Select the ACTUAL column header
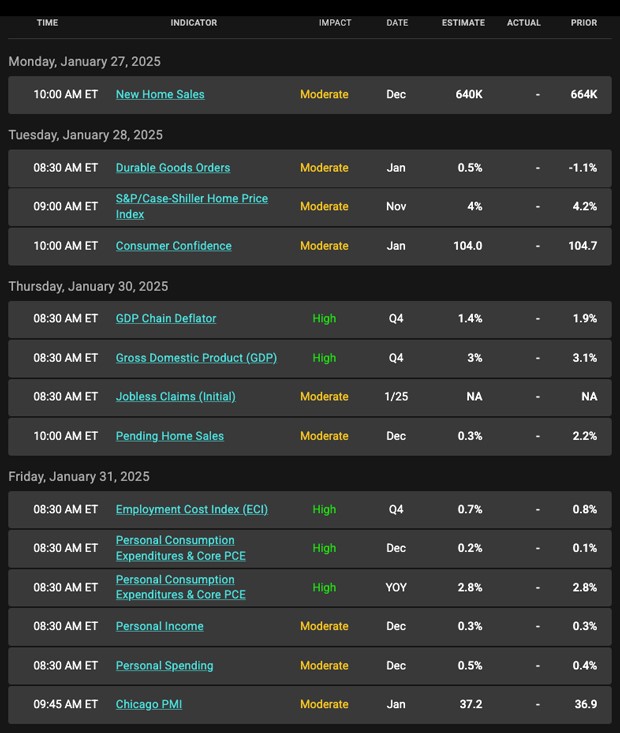This screenshot has height=733, width=620. [x=524, y=23]
